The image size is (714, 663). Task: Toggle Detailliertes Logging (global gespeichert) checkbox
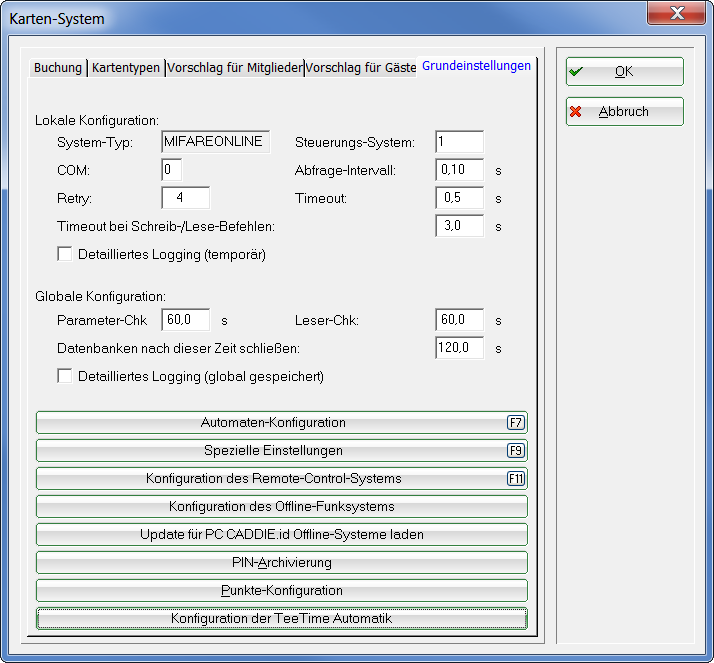65,377
